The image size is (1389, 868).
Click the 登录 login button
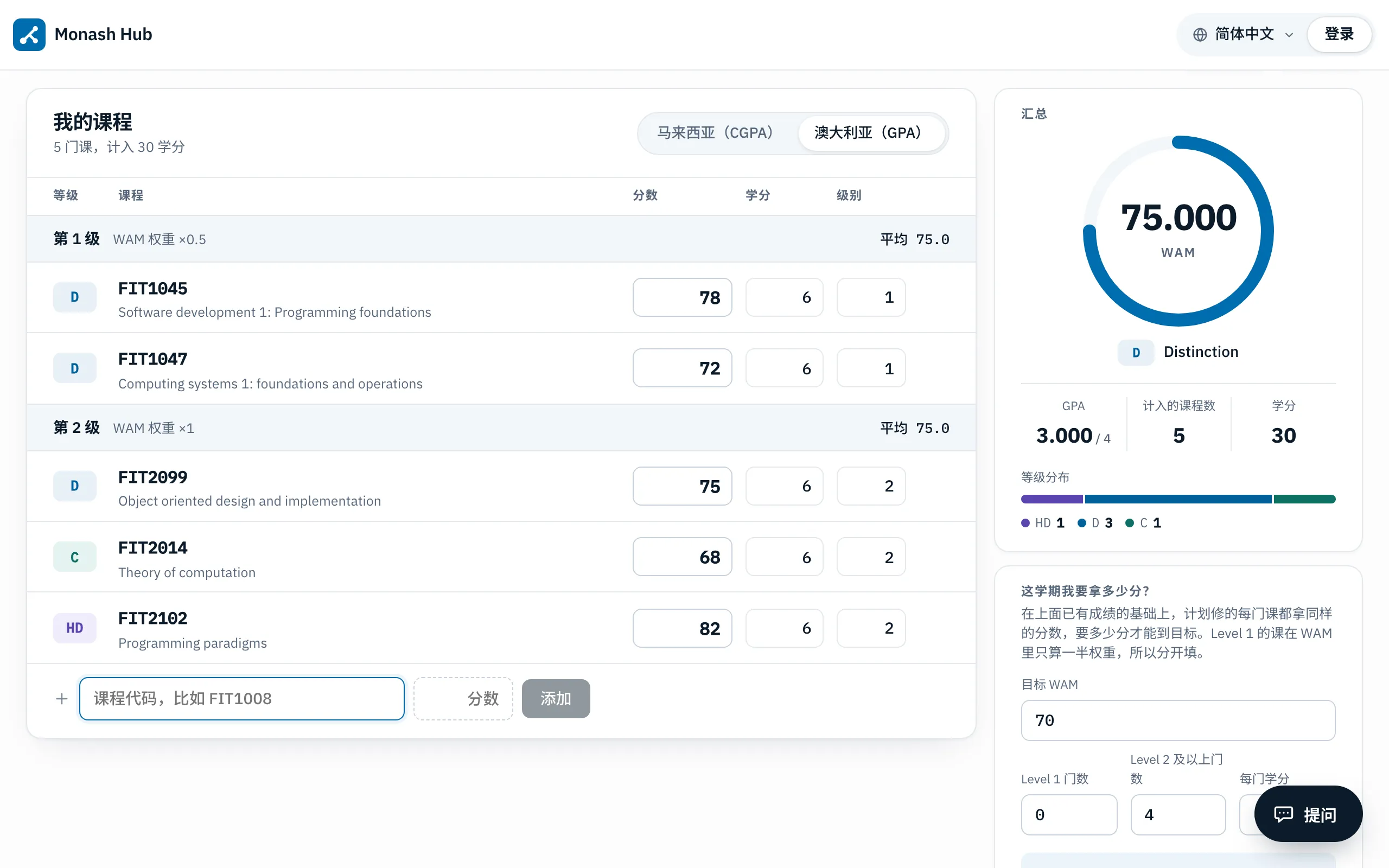tap(1339, 34)
